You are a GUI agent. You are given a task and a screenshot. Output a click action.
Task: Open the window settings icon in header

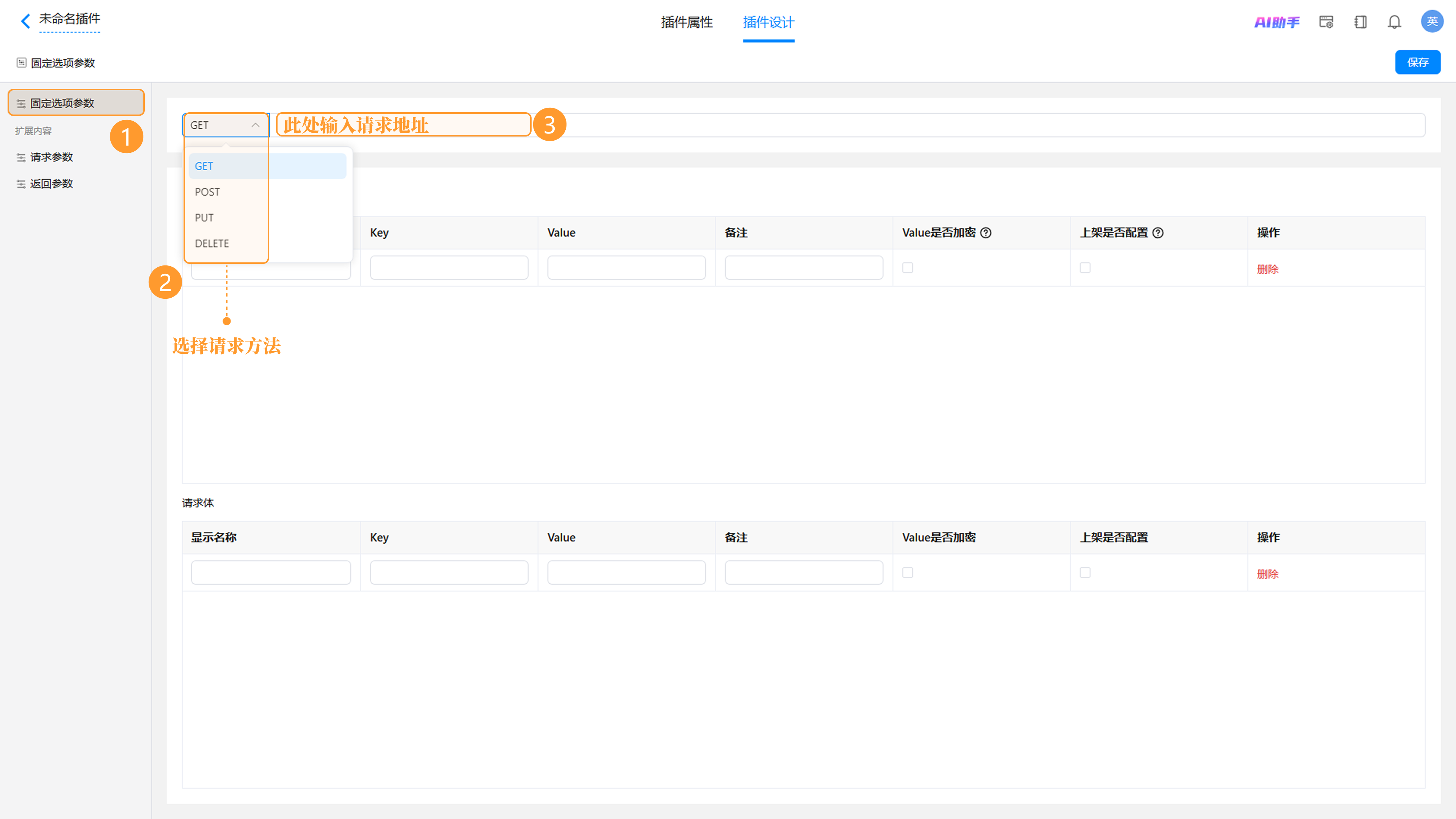[x=1326, y=22]
